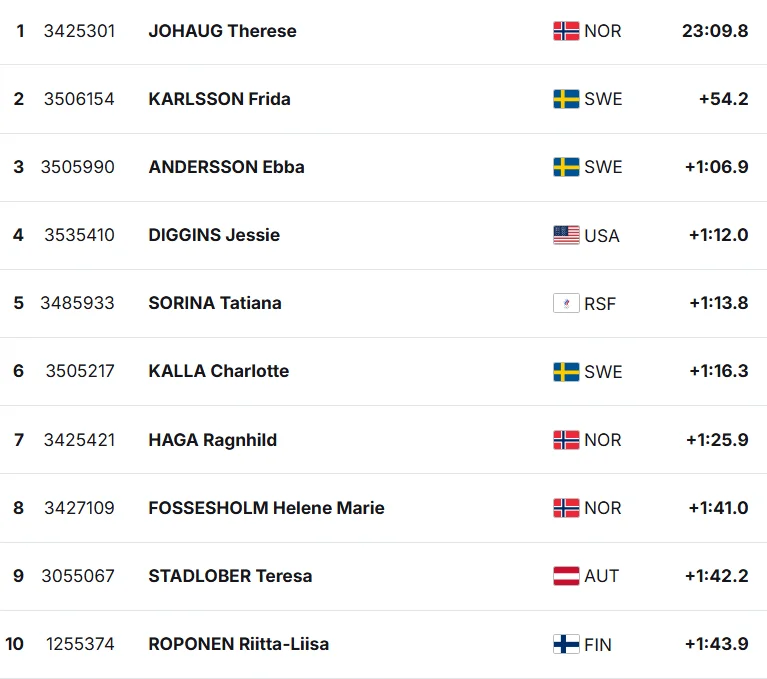Image resolution: width=767 pixels, height=679 pixels.
Task: Click winning time 23:09.8
Action: coord(715,31)
